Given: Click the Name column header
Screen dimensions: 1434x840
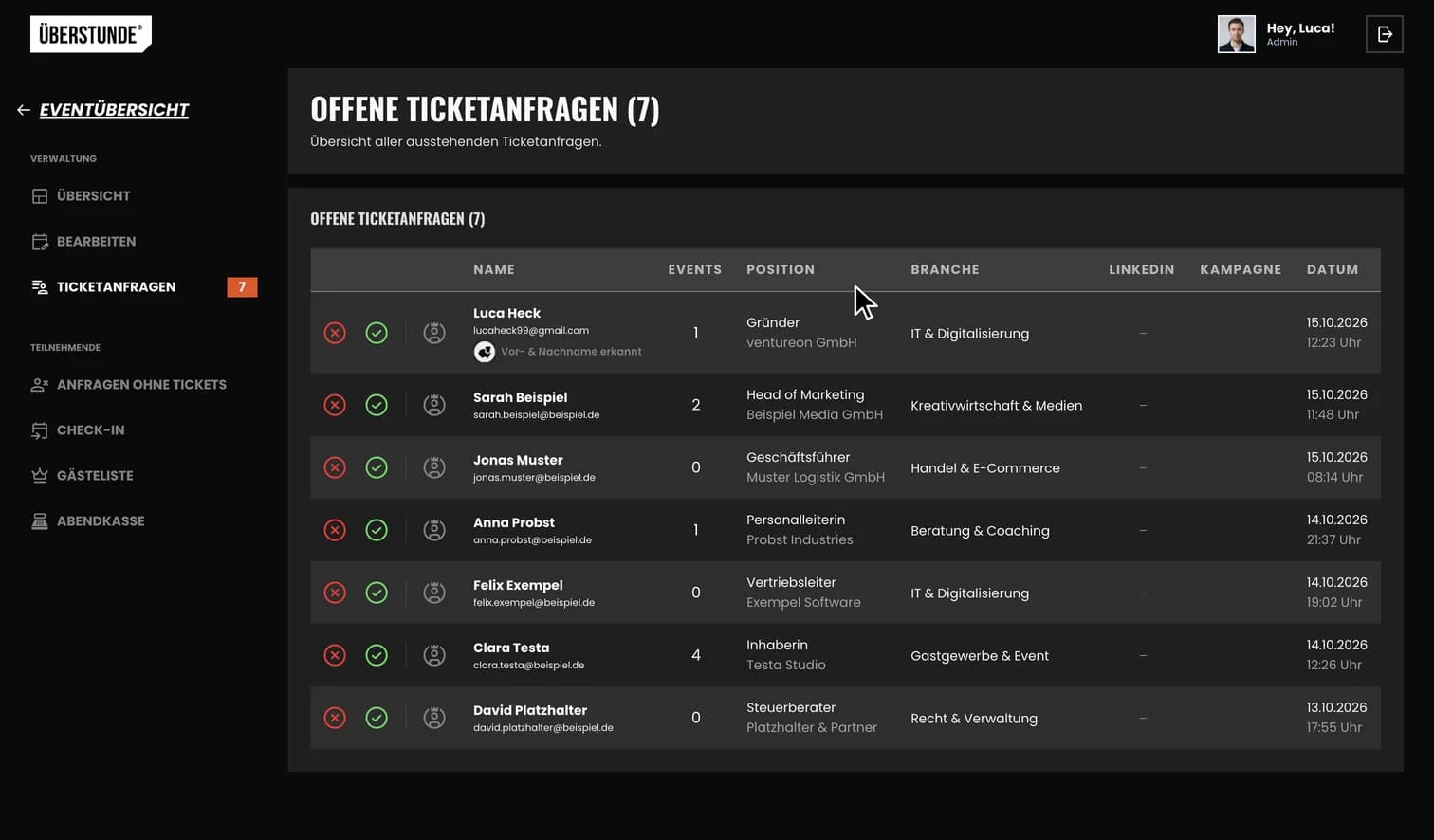Looking at the screenshot, I should (494, 270).
